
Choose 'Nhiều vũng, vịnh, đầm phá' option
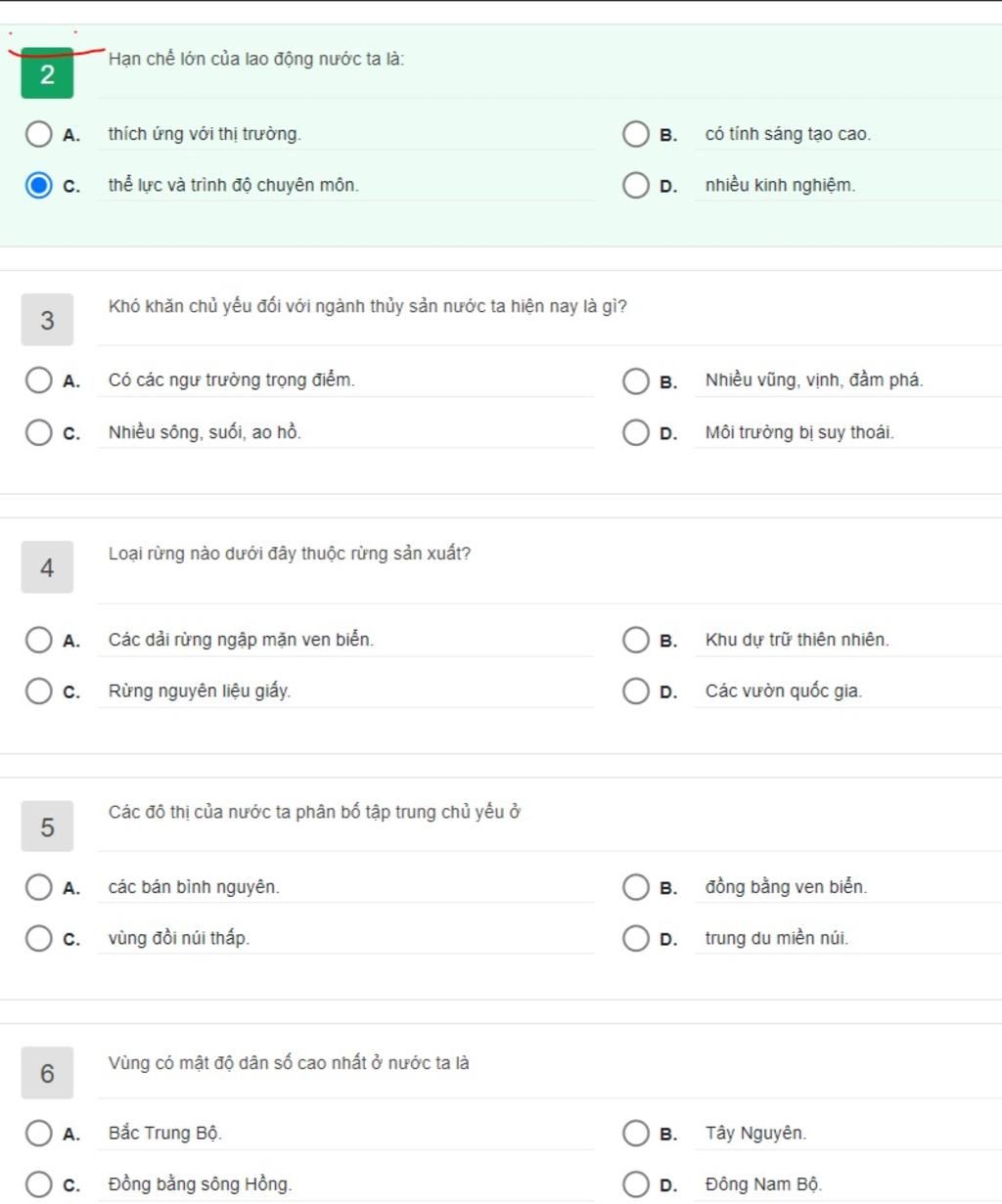tap(635, 380)
